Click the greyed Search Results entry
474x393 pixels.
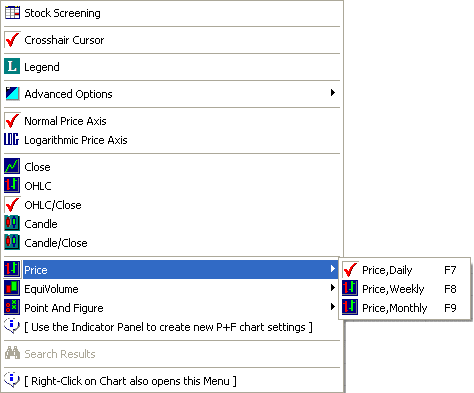click(x=172, y=354)
